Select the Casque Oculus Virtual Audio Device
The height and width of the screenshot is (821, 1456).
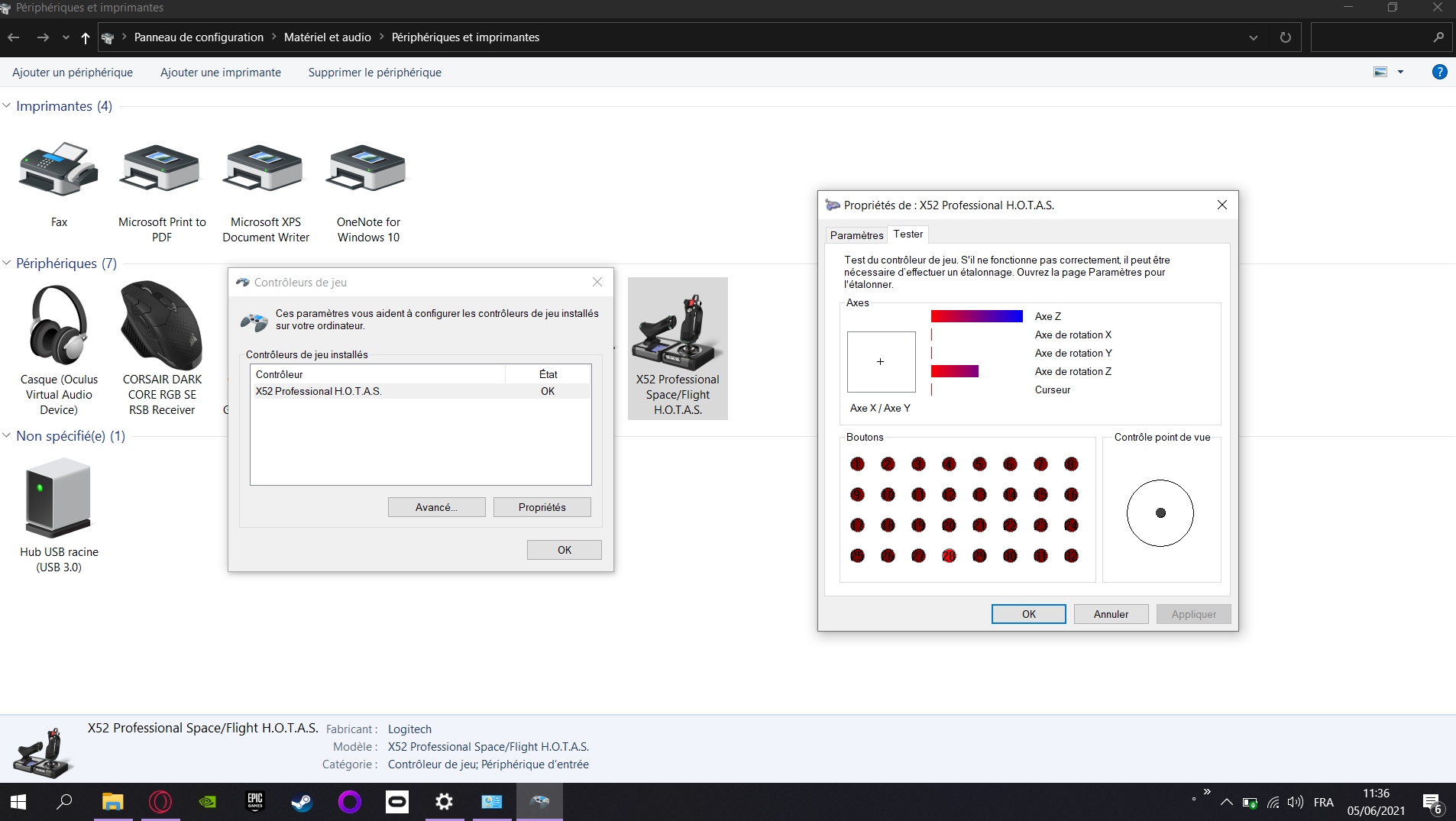[x=59, y=349]
